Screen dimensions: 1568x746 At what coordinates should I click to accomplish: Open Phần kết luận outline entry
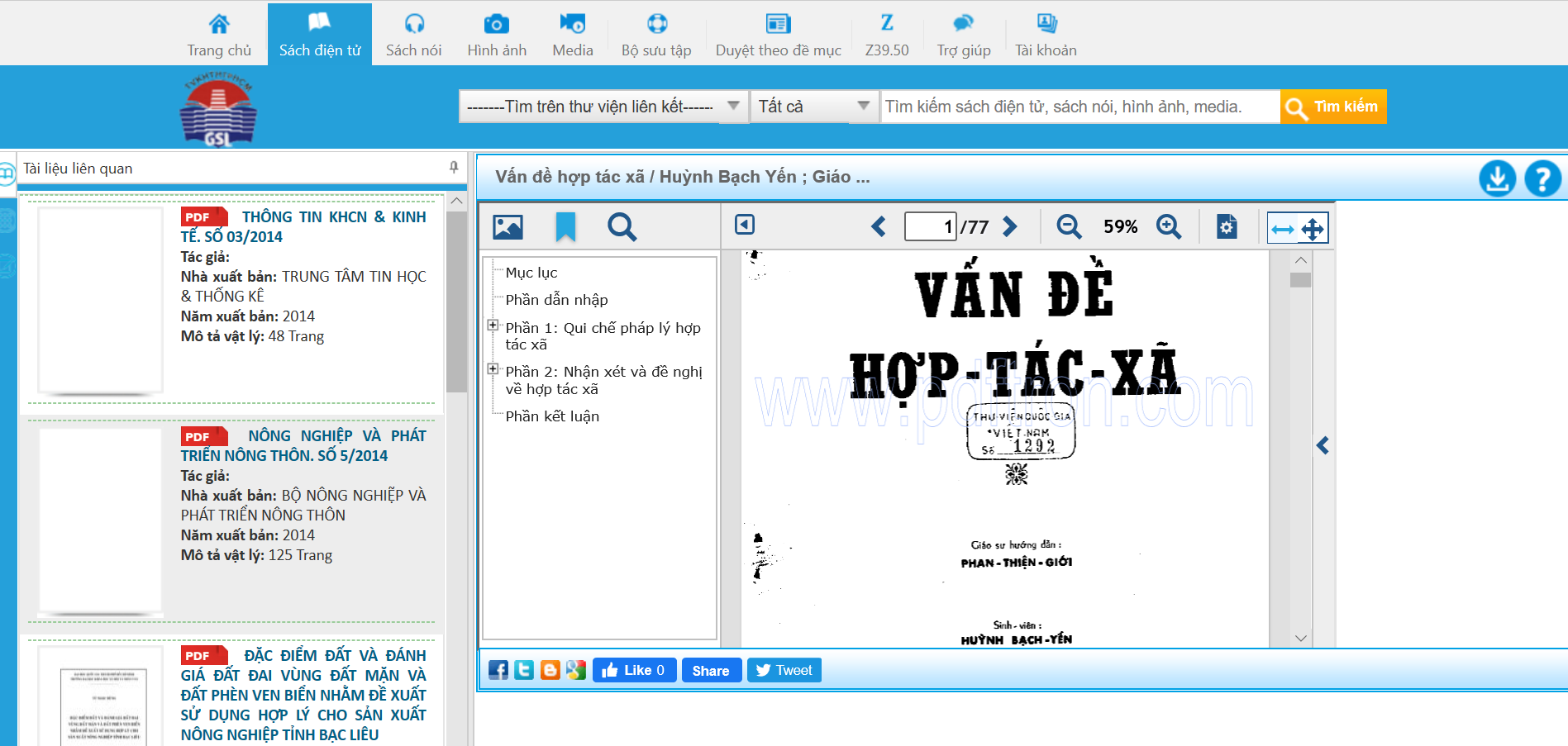point(552,416)
